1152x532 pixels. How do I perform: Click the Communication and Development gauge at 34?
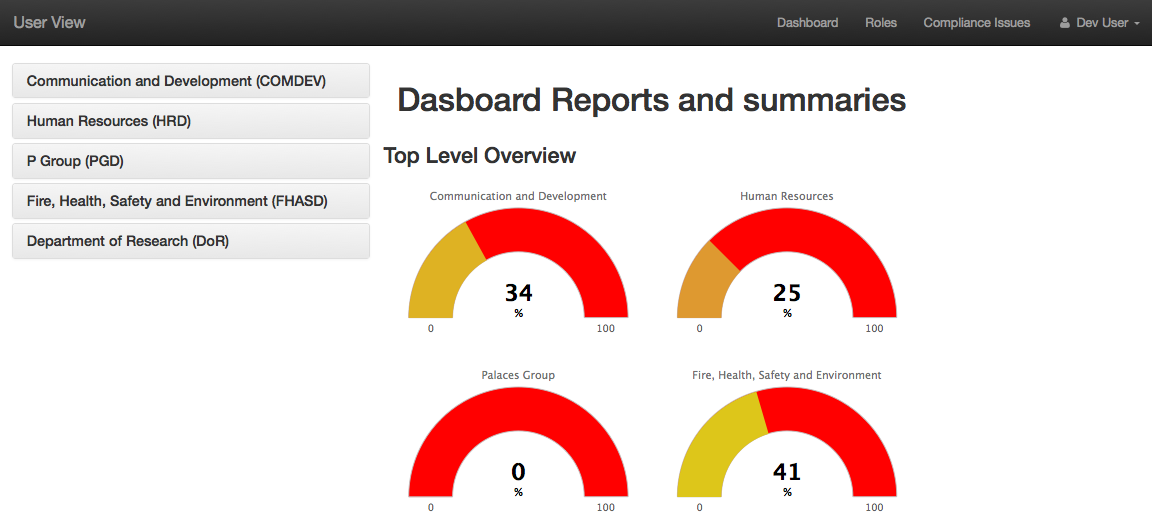(x=518, y=263)
